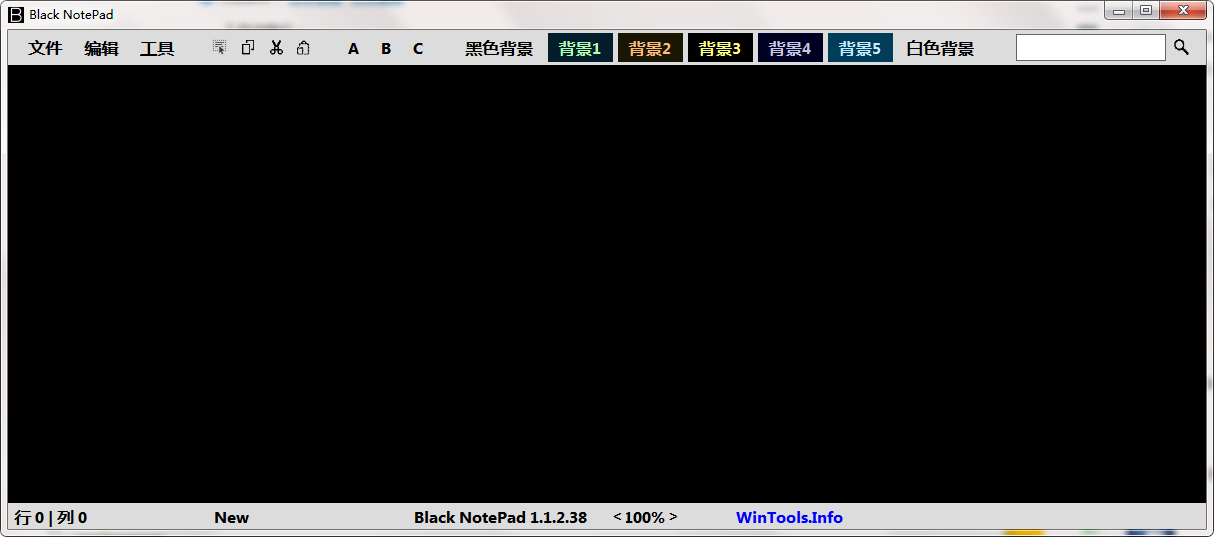The width and height of the screenshot is (1214, 537).
Task: Open the 编辑 menu
Action: click(101, 48)
